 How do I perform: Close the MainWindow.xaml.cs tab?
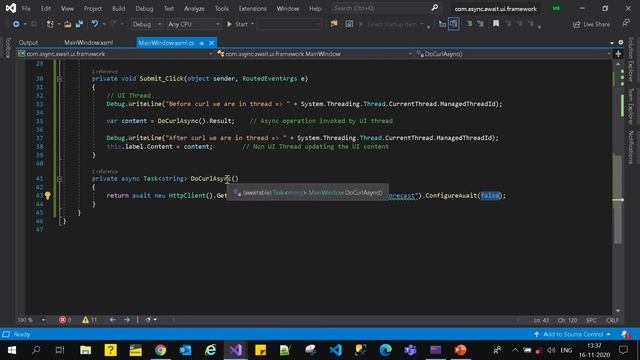(211, 43)
